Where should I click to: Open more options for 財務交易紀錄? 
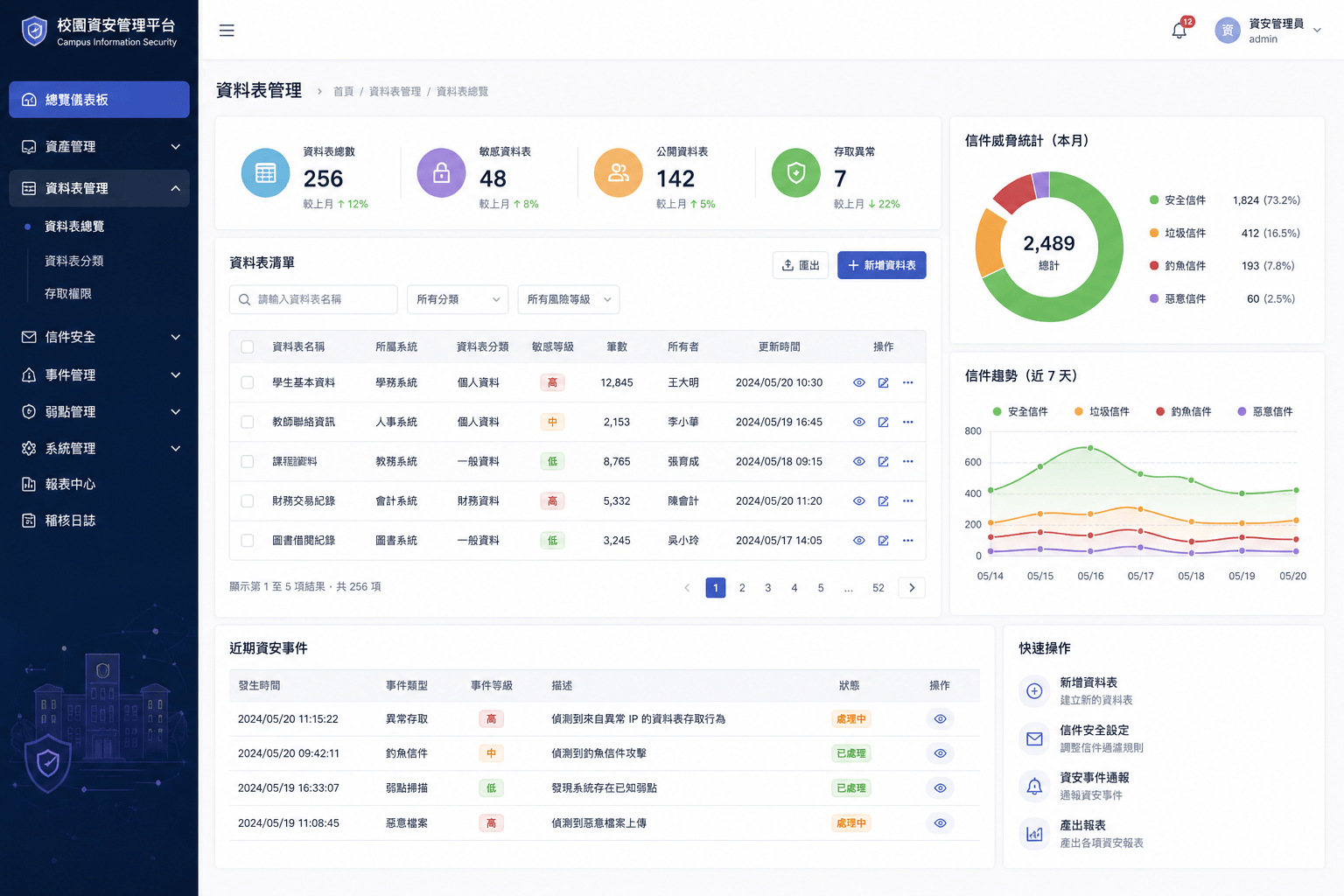click(908, 500)
